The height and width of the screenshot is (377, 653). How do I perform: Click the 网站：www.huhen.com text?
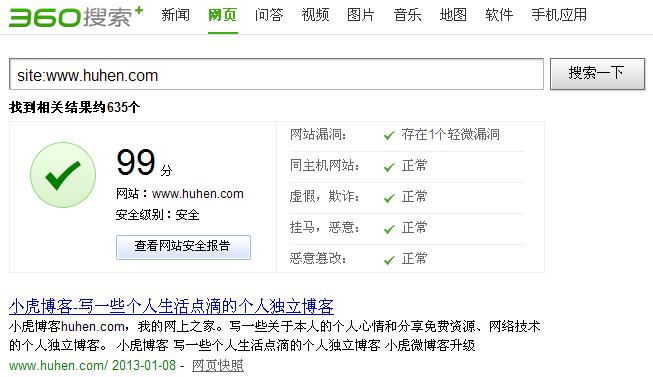coord(179,194)
